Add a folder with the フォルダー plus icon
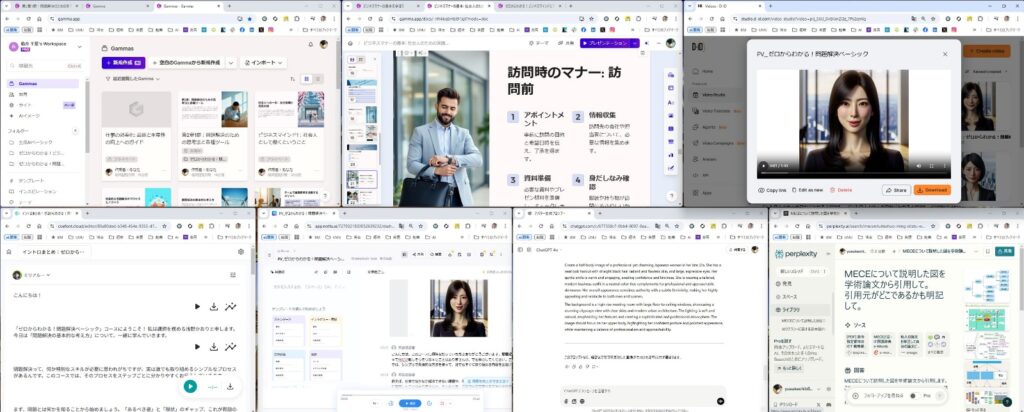Viewport: 1024px width, 412px height. (74, 131)
